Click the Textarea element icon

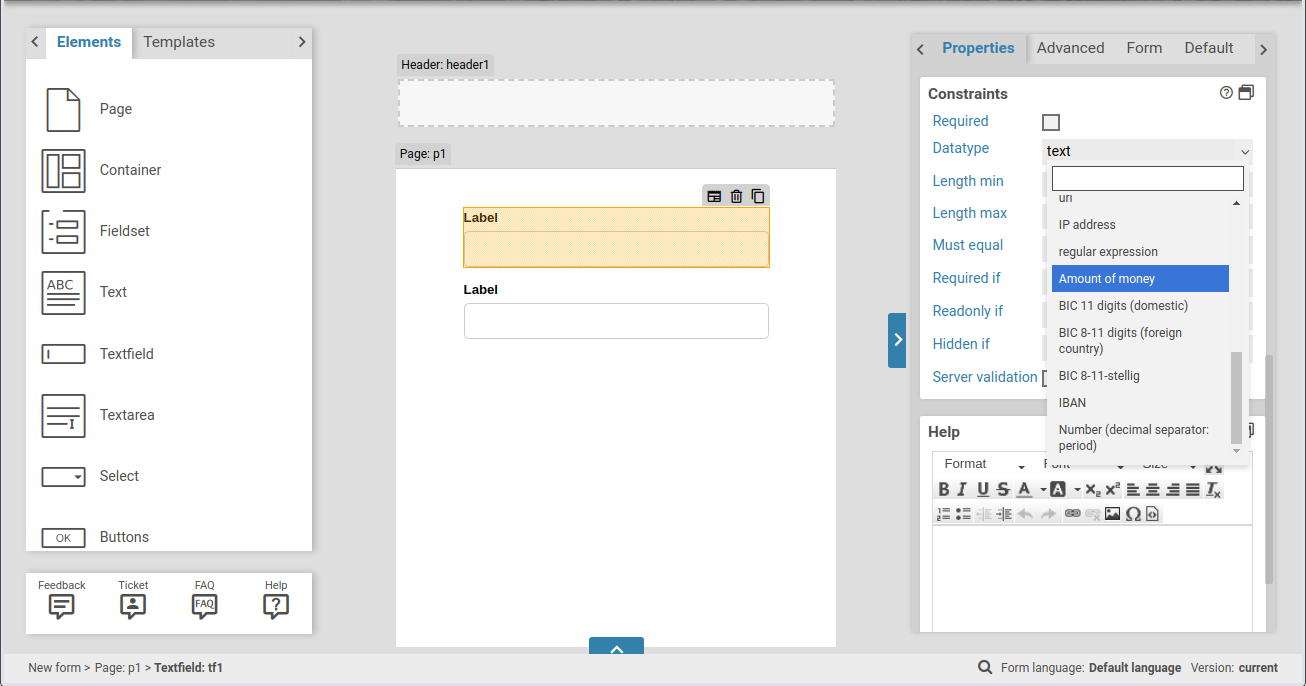[63, 415]
